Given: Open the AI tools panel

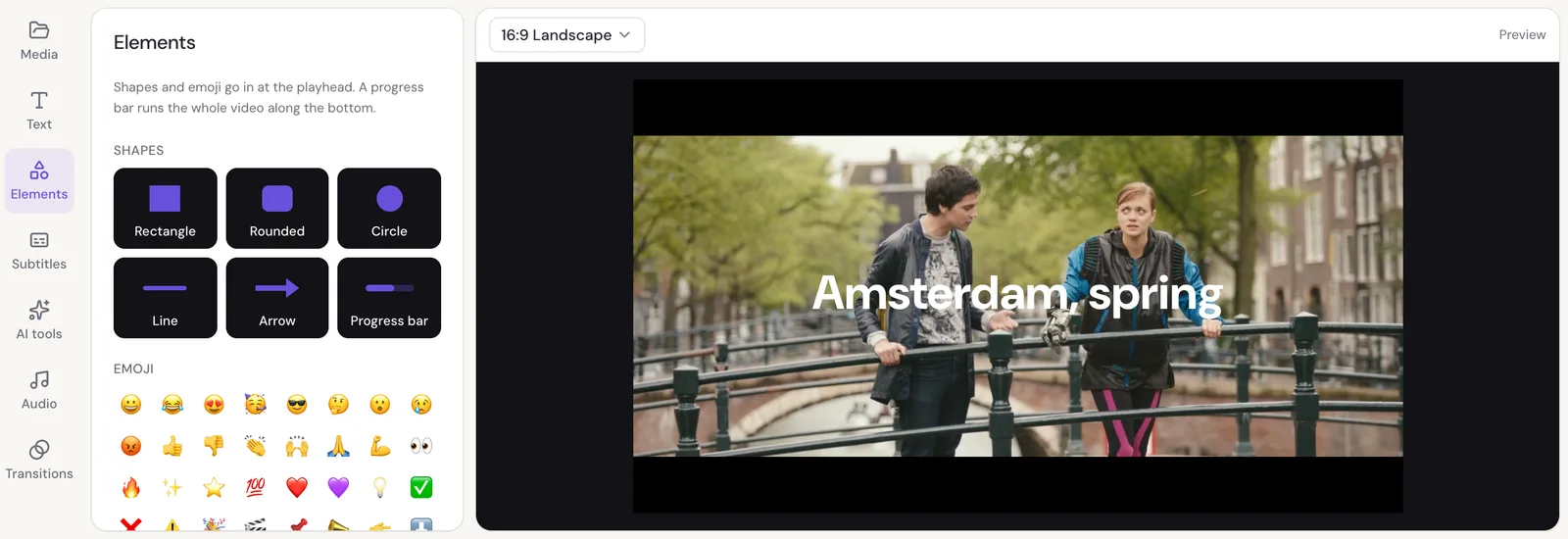Looking at the screenshot, I should pyautogui.click(x=39, y=320).
